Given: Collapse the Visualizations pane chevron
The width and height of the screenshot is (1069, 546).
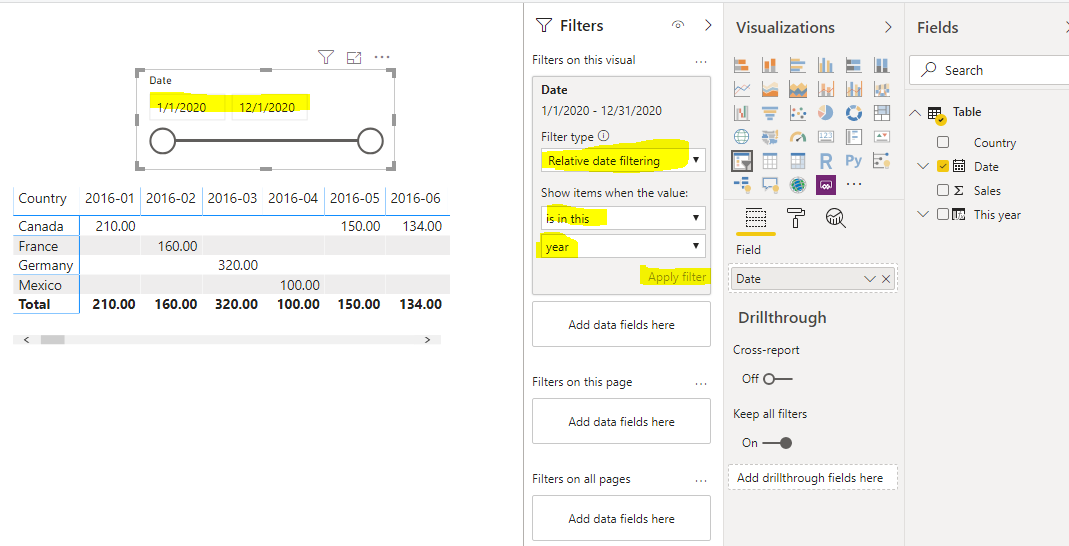Looking at the screenshot, I should coord(888,27).
